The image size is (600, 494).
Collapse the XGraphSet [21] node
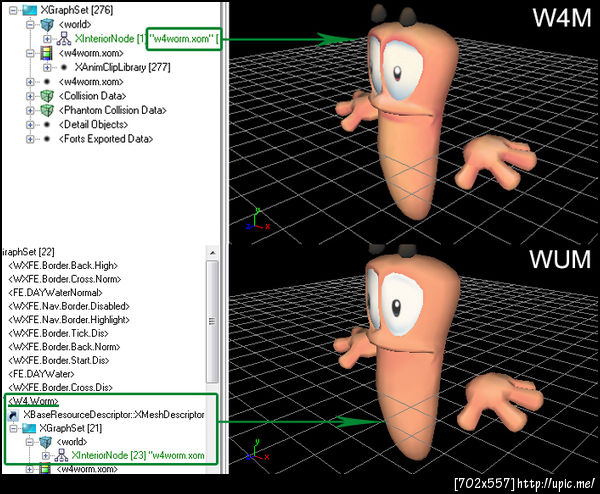(x=13, y=429)
